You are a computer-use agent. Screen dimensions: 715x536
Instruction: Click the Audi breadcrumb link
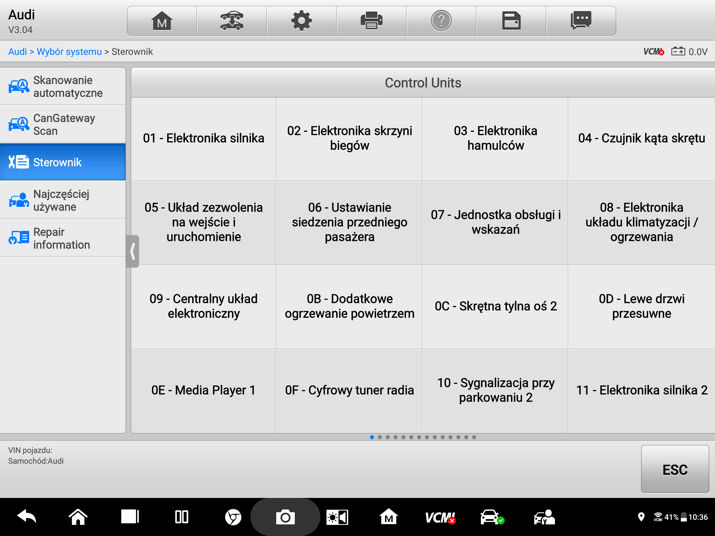tap(17, 52)
